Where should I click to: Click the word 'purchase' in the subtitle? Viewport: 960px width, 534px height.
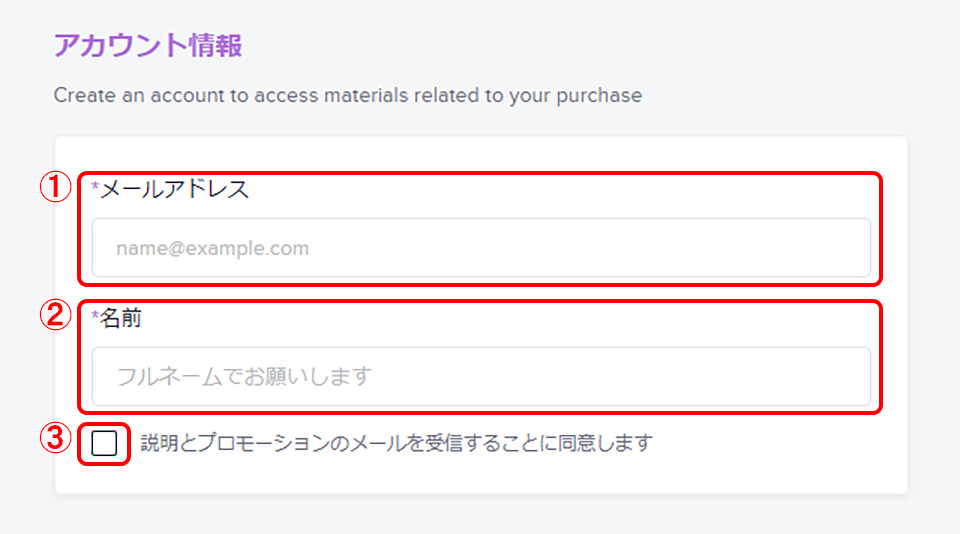(x=599, y=96)
